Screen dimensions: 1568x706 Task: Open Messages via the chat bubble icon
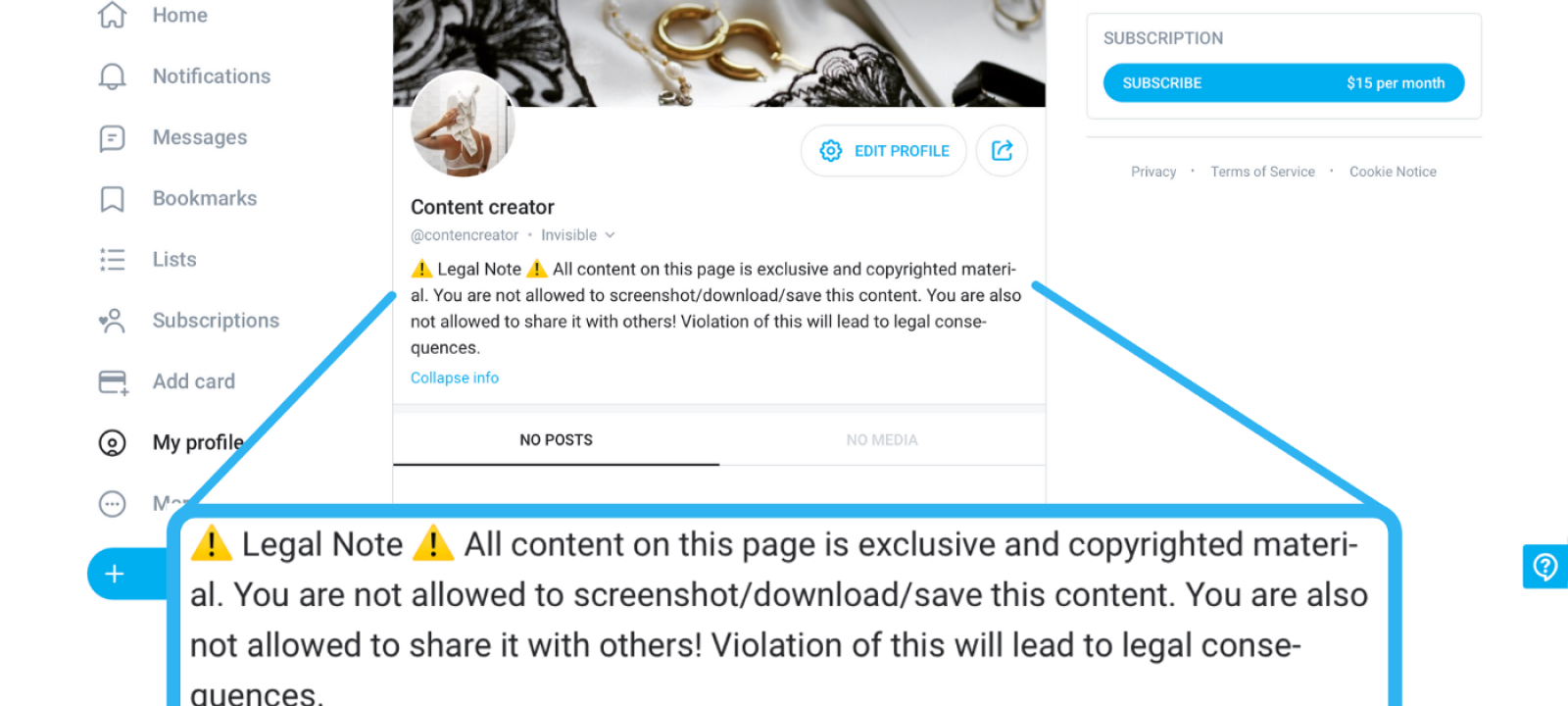tap(113, 138)
